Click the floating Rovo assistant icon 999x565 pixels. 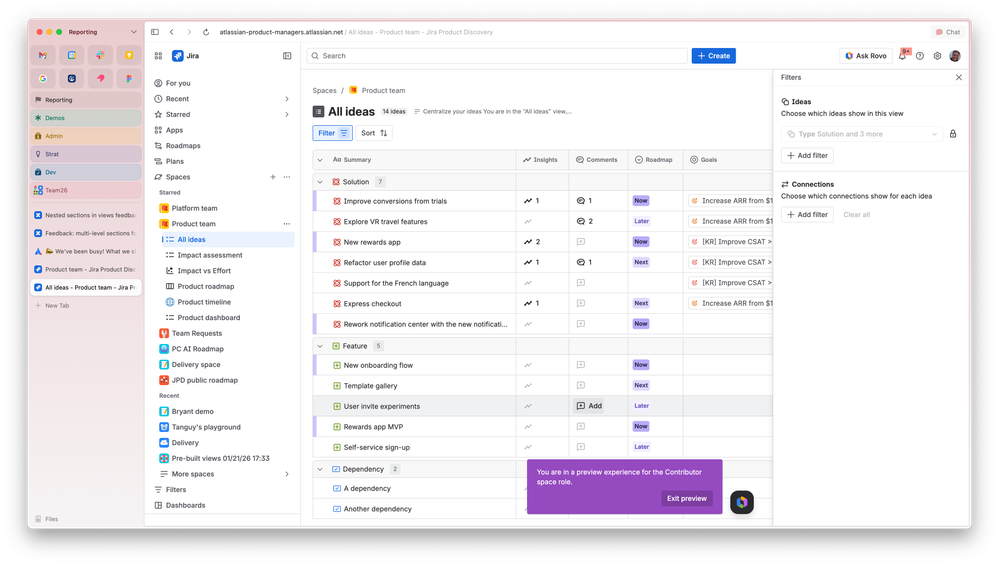(742, 502)
